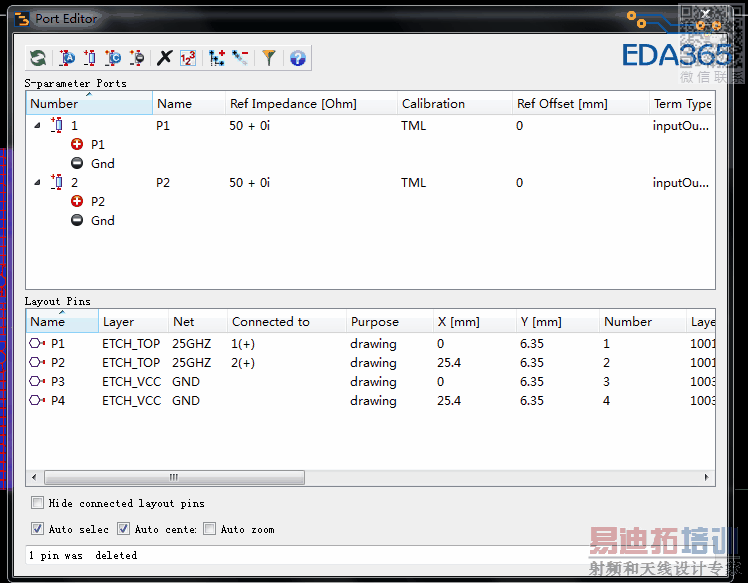Collapse port 1 tree node
Image resolution: width=748 pixels, height=583 pixels.
click(x=37, y=125)
